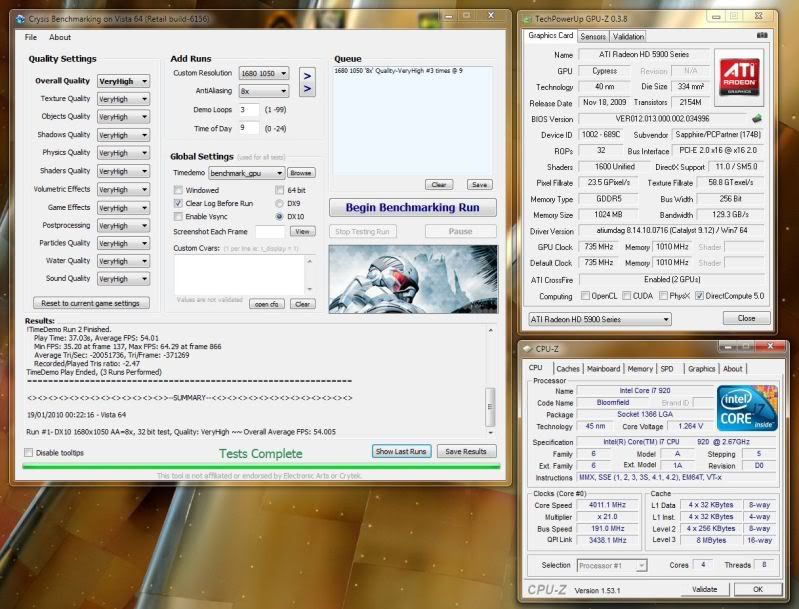The image size is (799, 609).
Task: Click the BIOS save chip icon in GPU-Z
Action: click(x=757, y=120)
